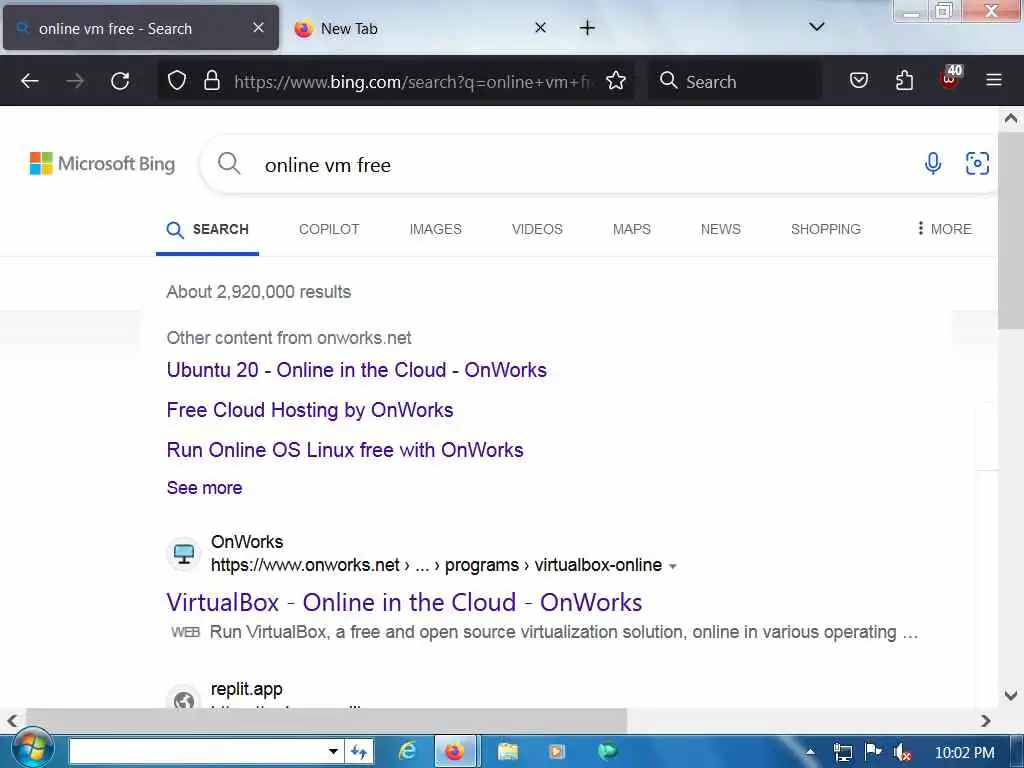Go to Microsoft Bing home logo
Viewport: 1024px width, 768px height.
103,163
